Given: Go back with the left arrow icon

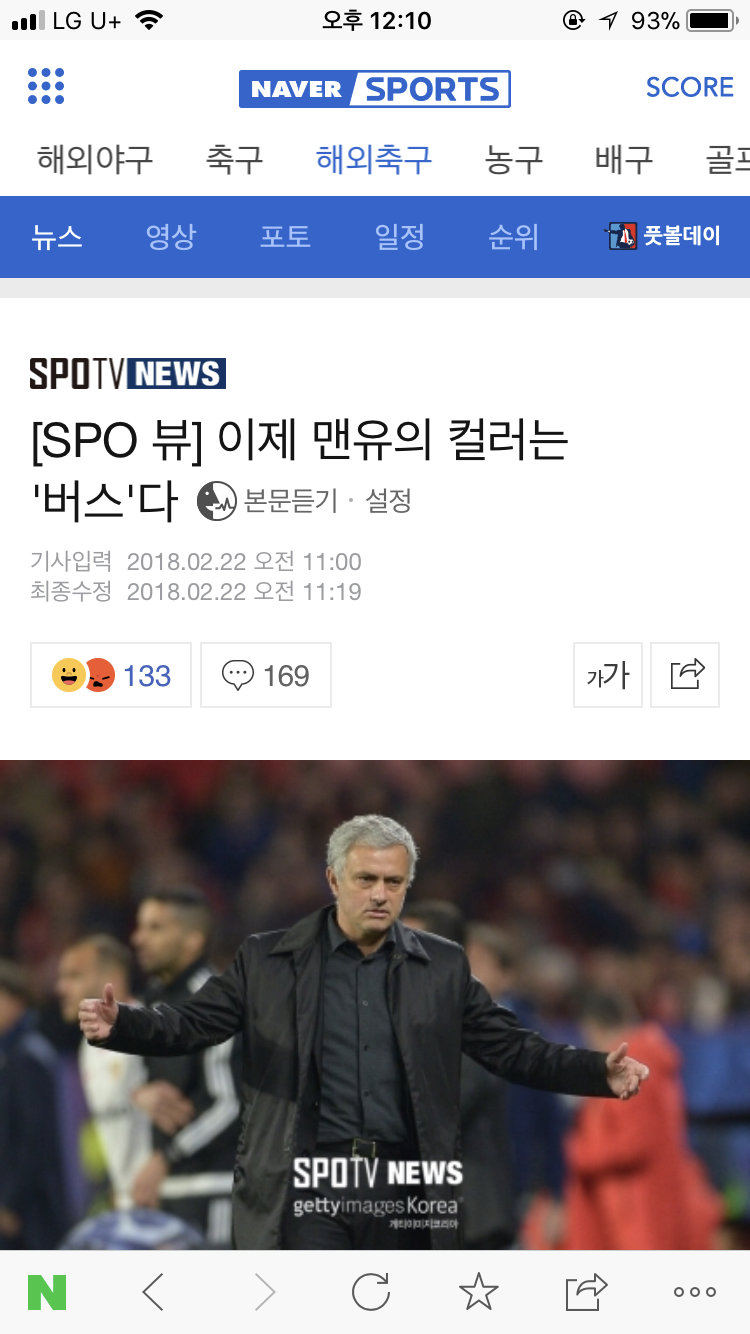Looking at the screenshot, I should point(153,1293).
